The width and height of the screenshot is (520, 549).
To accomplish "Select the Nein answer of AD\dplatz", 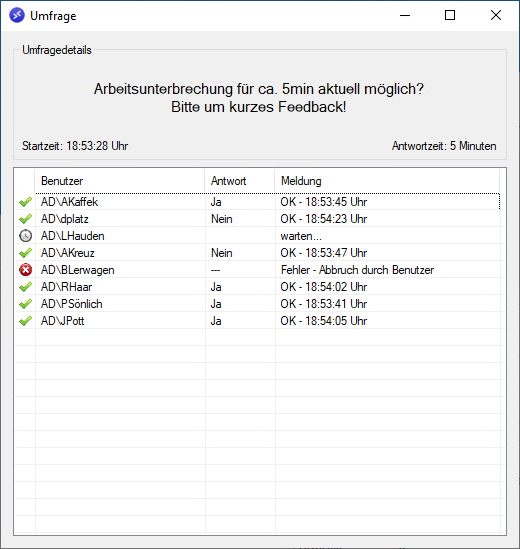I will pos(221,219).
